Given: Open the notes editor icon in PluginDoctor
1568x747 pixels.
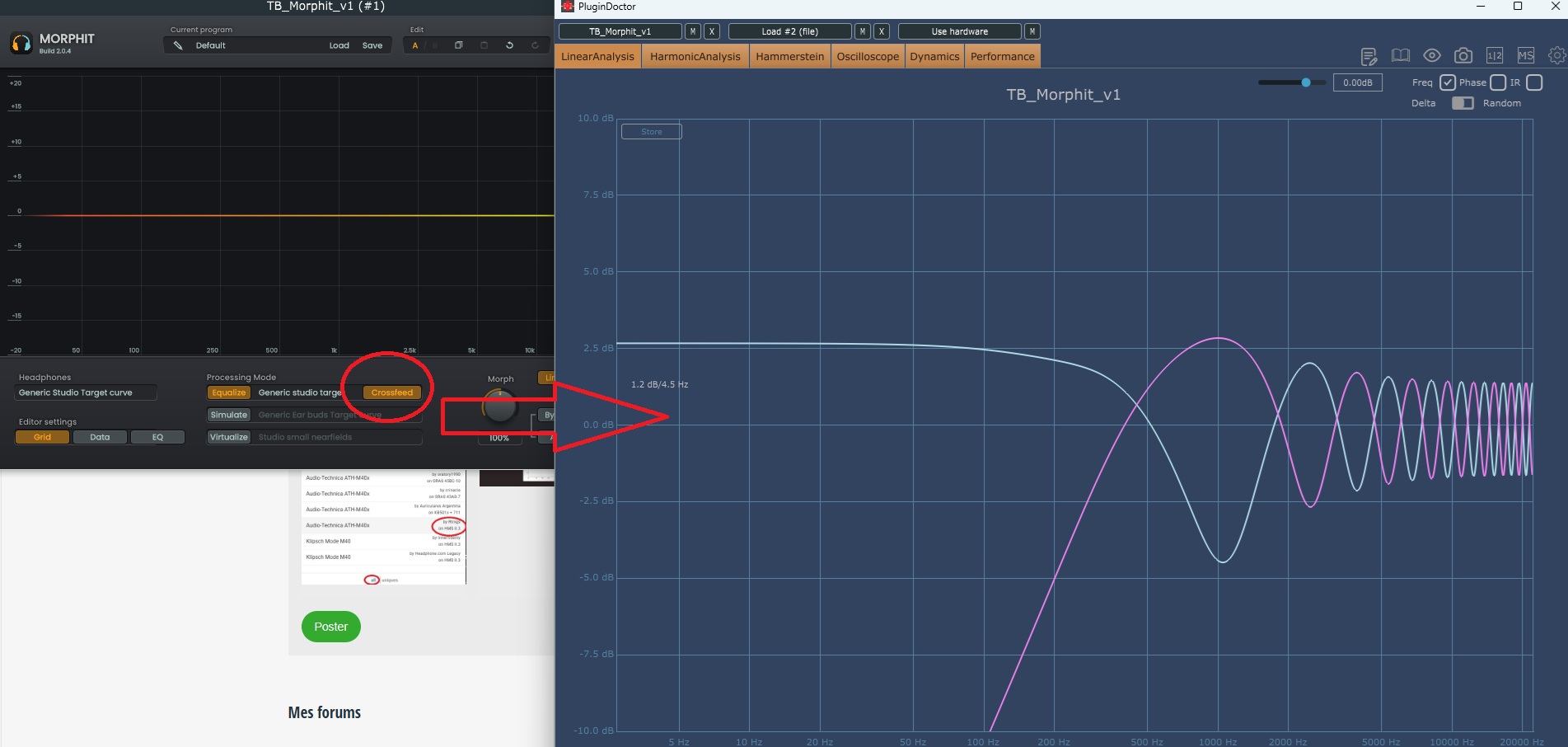Looking at the screenshot, I should pyautogui.click(x=1369, y=56).
